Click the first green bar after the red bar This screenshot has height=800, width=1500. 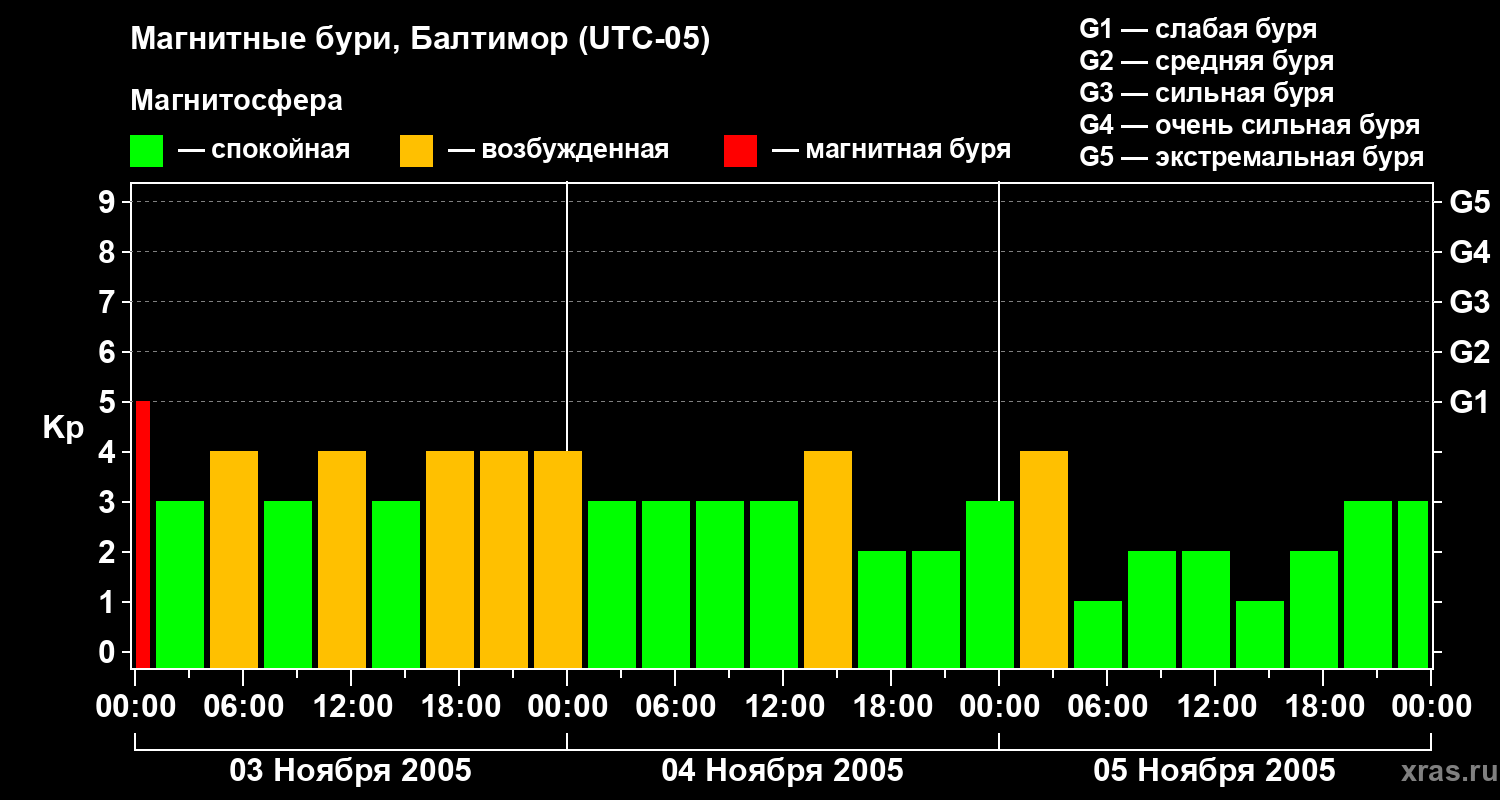tap(180, 584)
